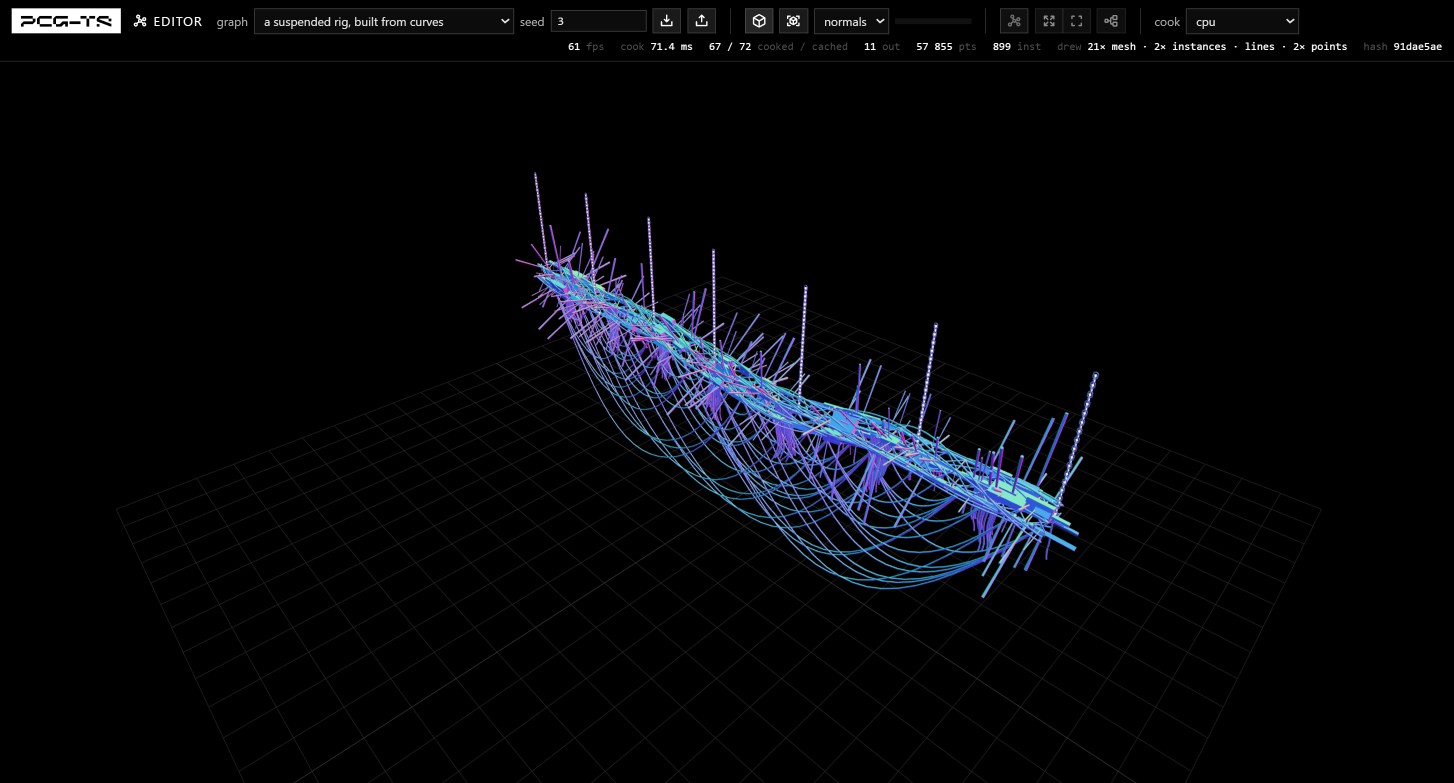Click the three-node graph icon

coord(1014,21)
